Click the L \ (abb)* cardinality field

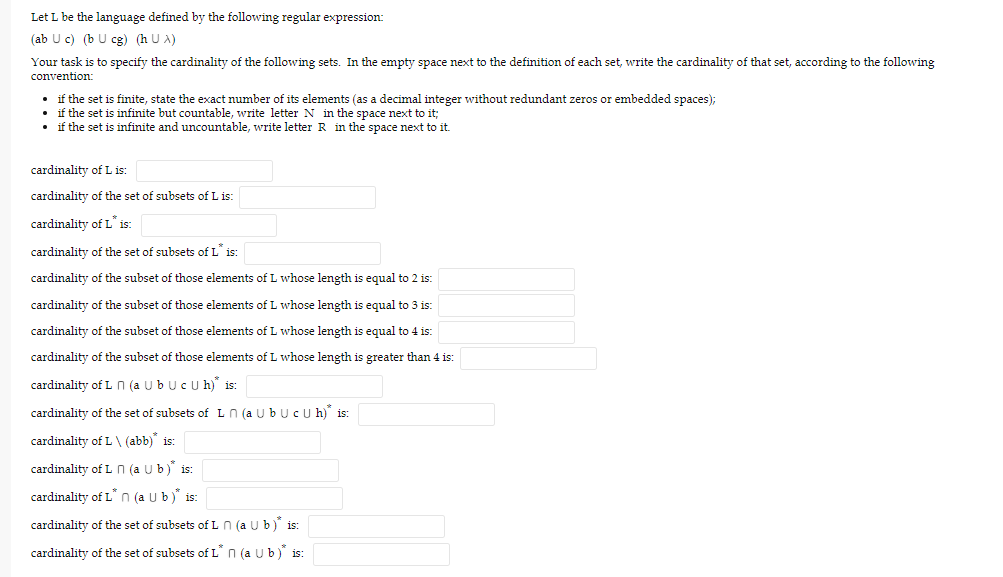click(251, 441)
